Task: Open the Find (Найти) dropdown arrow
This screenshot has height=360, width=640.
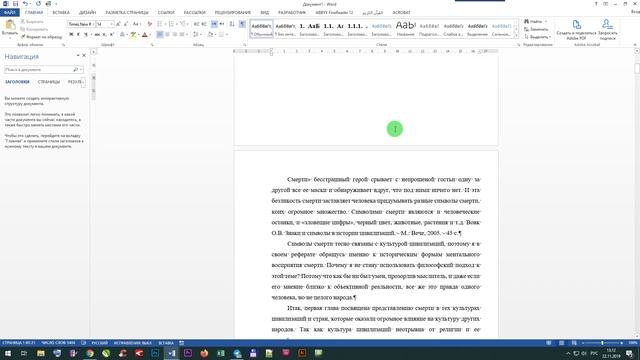Action: 546,21
